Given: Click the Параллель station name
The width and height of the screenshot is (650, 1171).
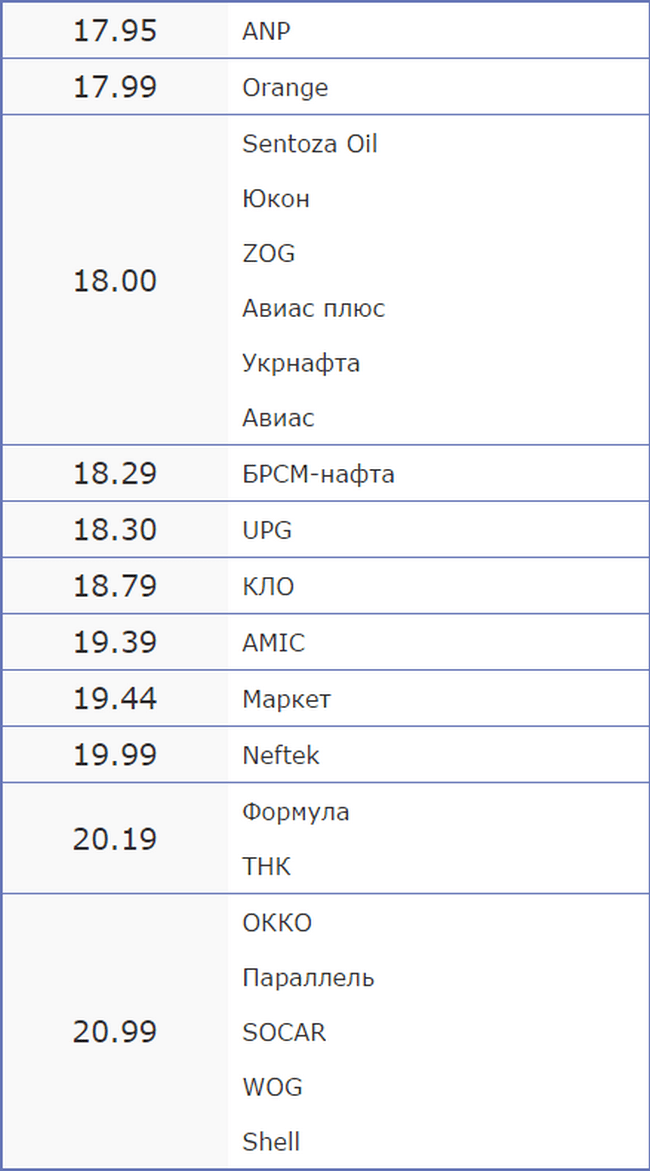Looking at the screenshot, I should pos(308,978).
